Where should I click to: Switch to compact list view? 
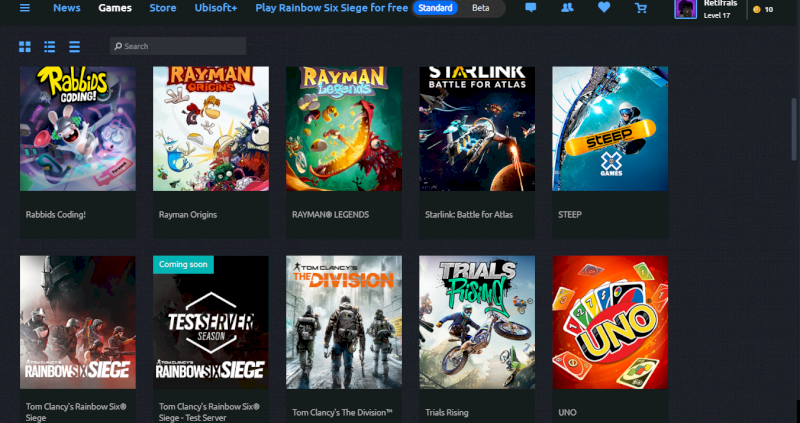pyautogui.click(x=74, y=46)
